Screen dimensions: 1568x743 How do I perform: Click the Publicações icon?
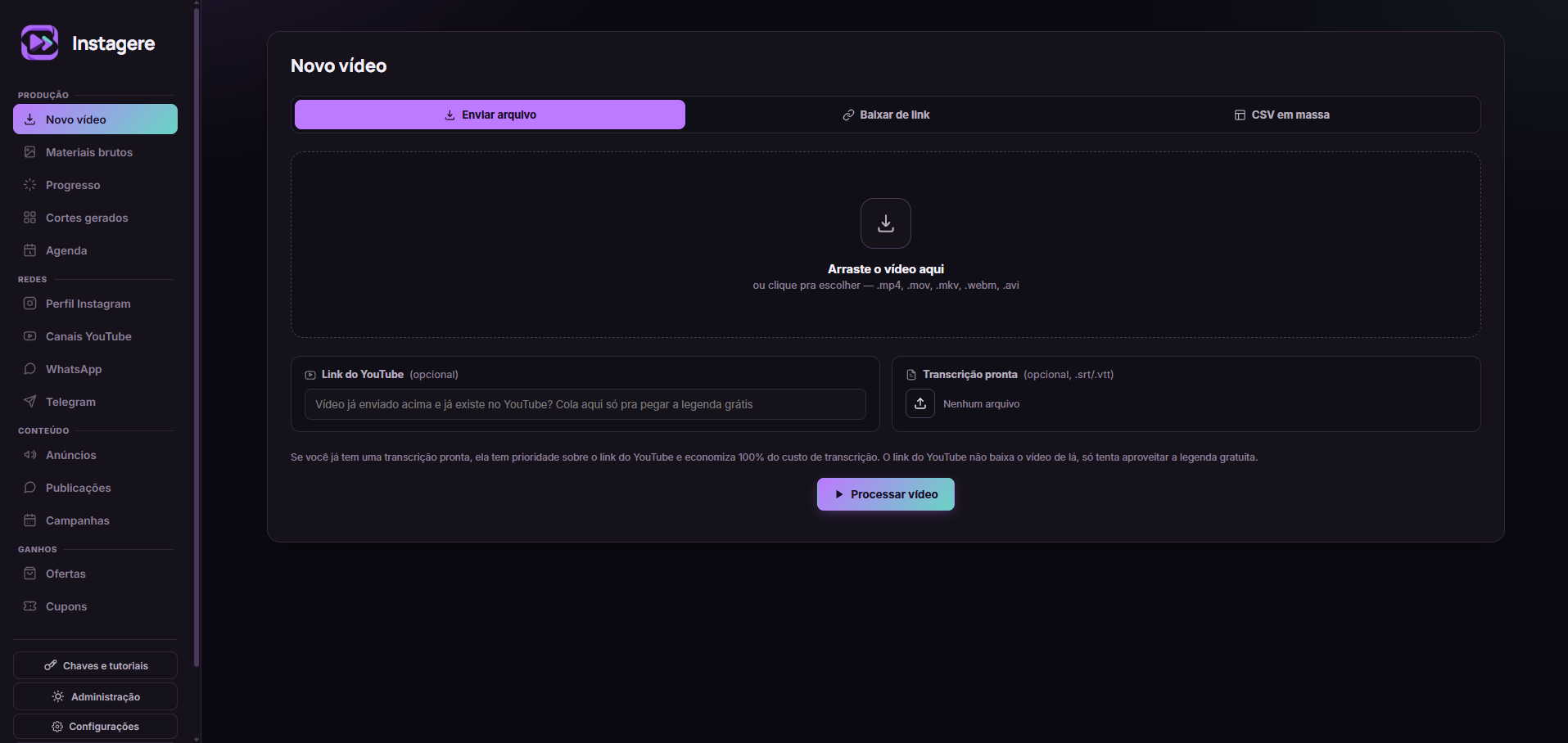tap(30, 488)
